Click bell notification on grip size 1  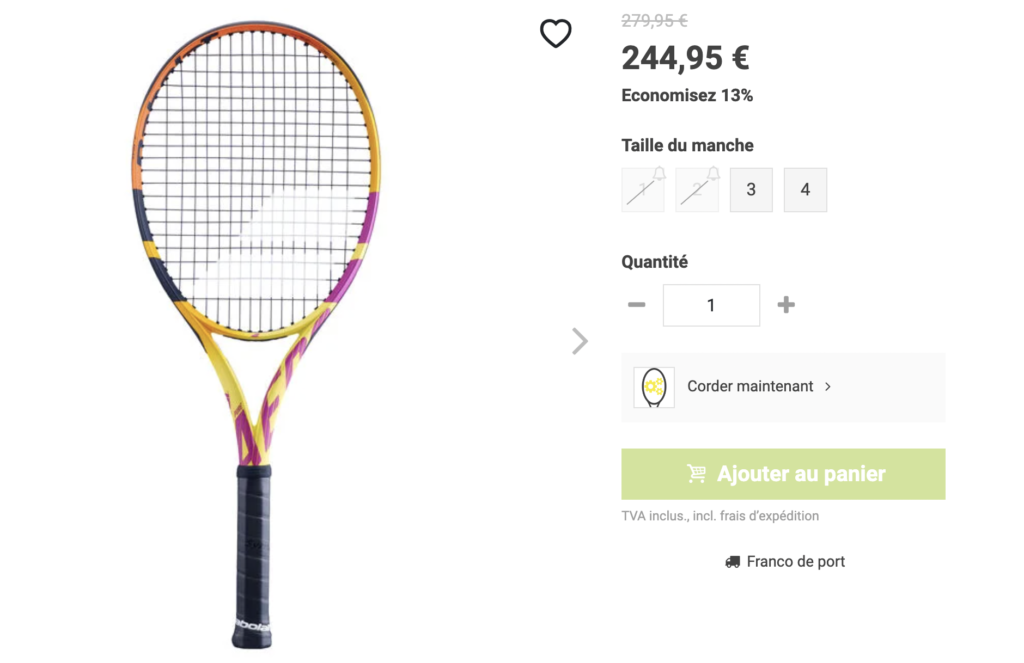(x=660, y=173)
